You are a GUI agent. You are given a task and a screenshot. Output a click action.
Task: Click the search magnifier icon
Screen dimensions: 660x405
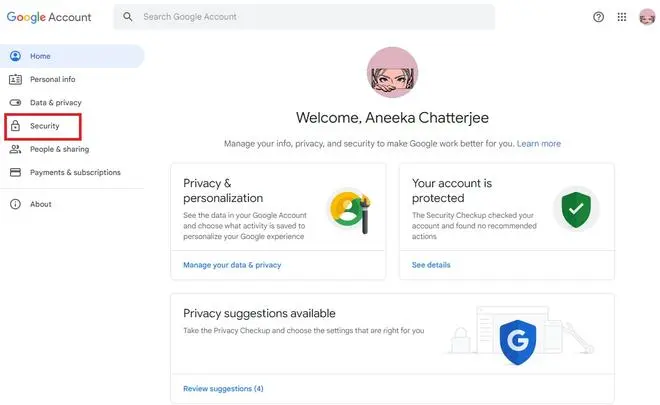(129, 17)
